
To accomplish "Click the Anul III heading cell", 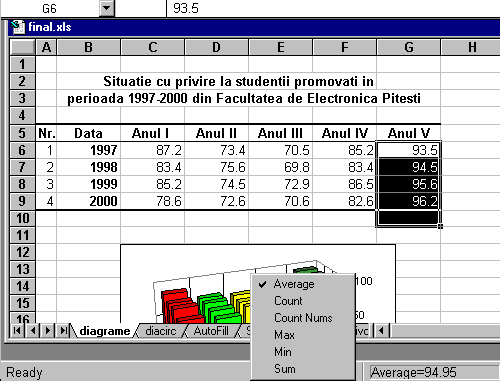I will point(280,133).
